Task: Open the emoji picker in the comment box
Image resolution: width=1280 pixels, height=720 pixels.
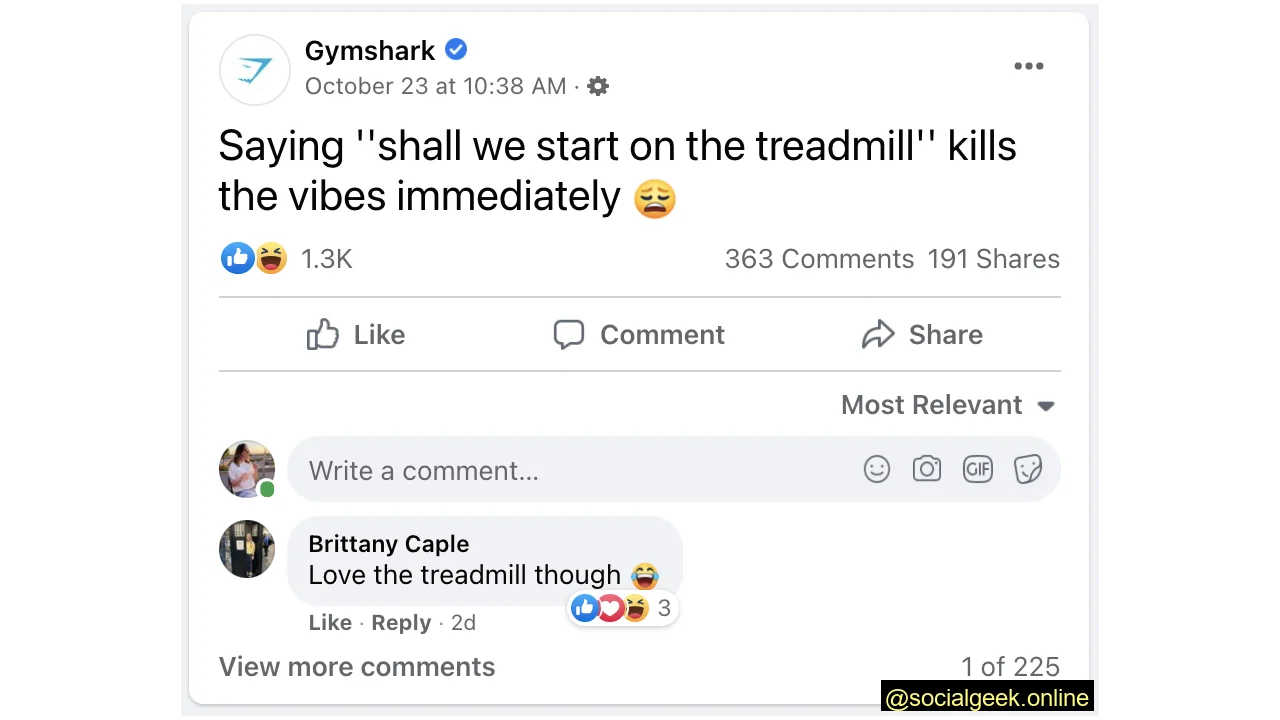Action: [877, 469]
